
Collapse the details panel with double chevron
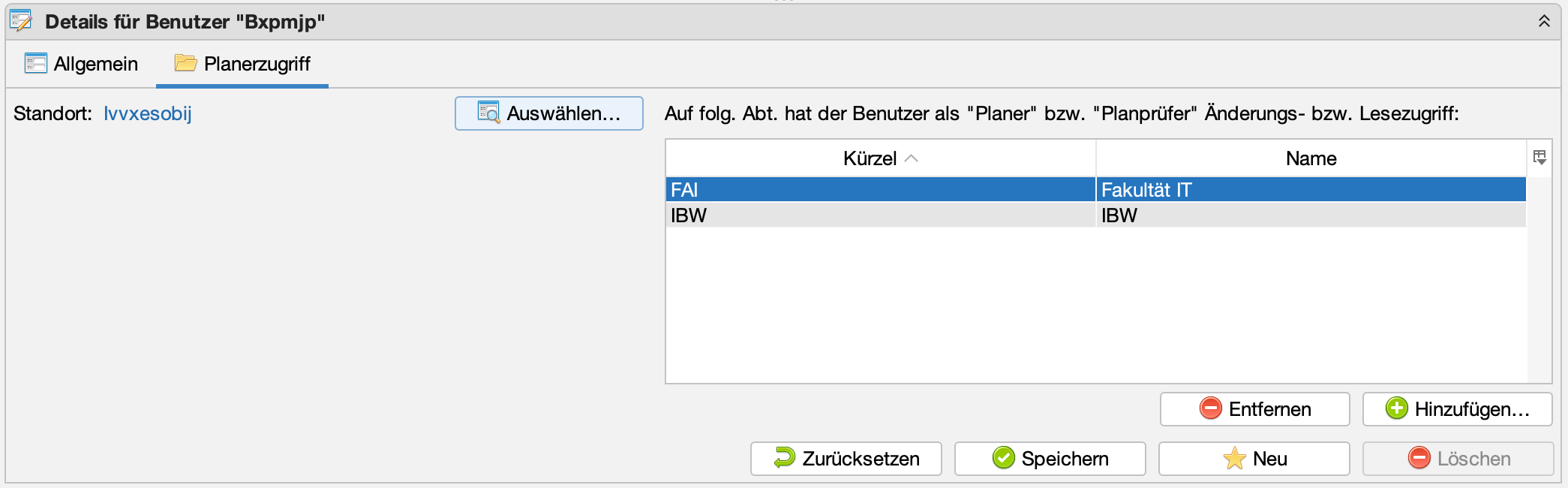(x=1543, y=21)
